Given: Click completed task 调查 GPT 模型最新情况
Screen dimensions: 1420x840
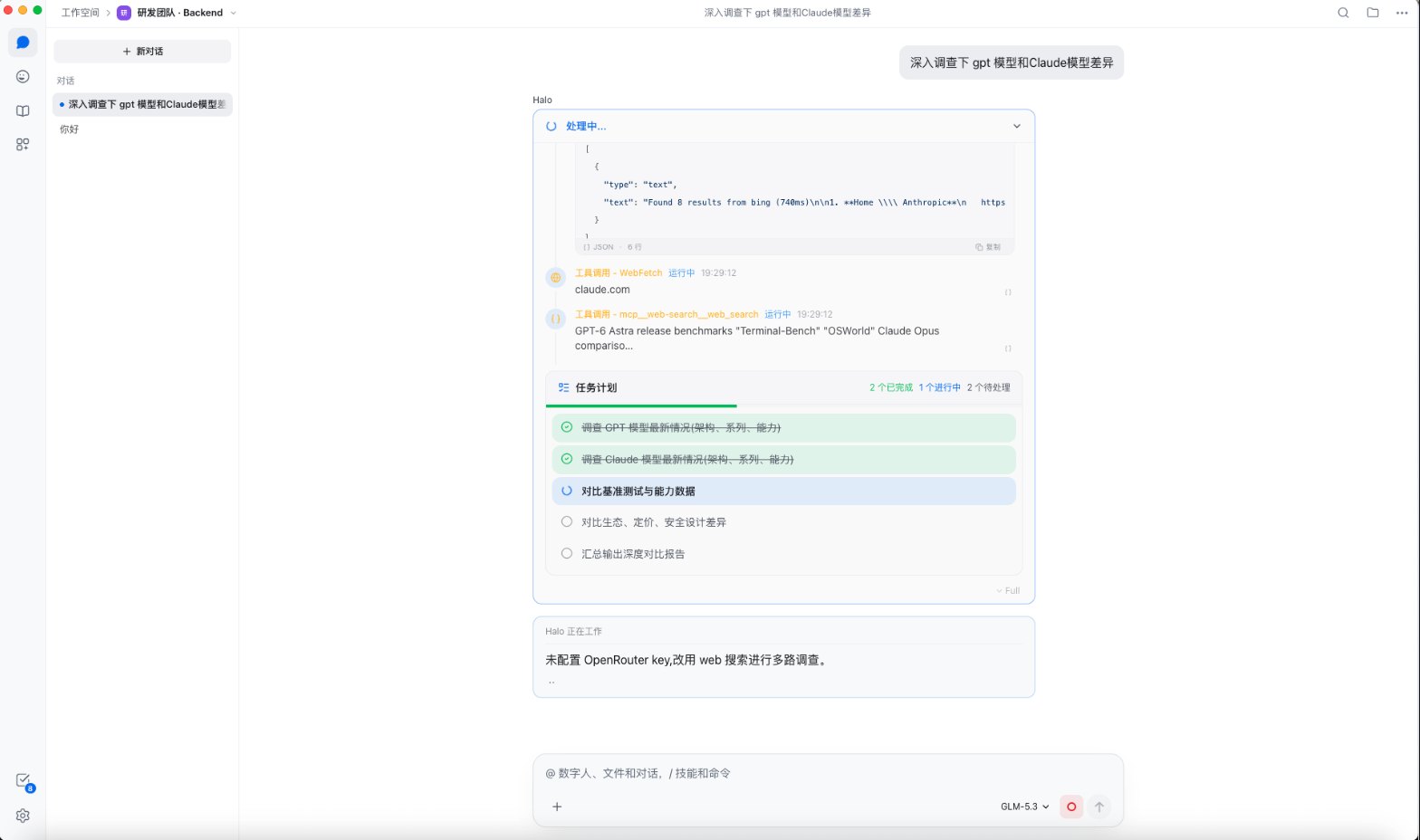Looking at the screenshot, I should pyautogui.click(x=783, y=427).
